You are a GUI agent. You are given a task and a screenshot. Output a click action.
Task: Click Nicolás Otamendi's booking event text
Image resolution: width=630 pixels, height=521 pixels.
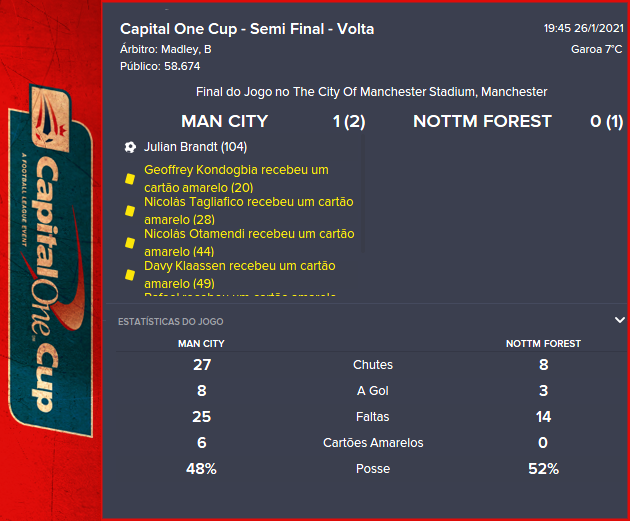248,243
